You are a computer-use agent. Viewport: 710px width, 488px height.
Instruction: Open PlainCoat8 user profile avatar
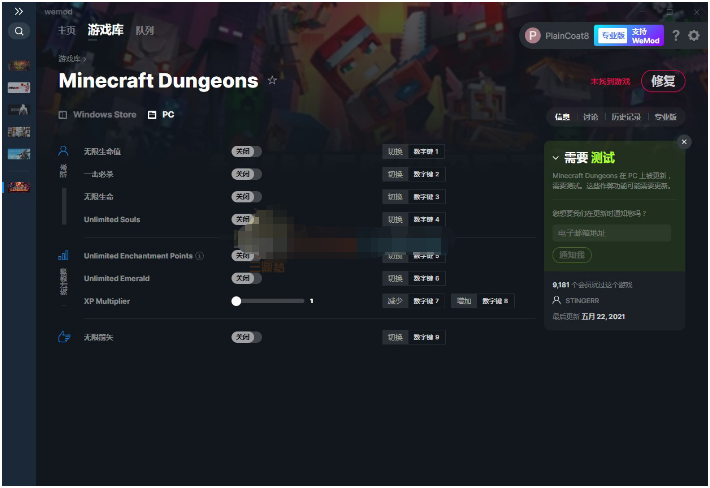point(533,35)
